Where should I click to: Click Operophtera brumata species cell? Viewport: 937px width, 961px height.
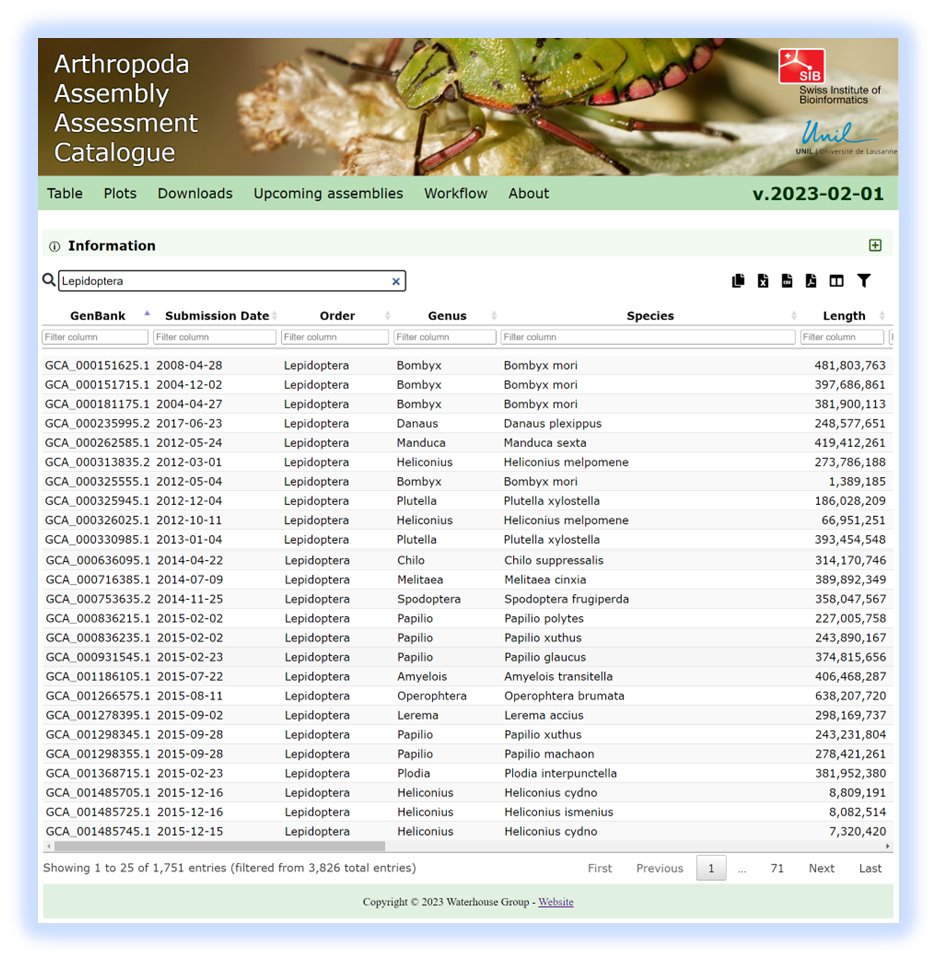coord(564,696)
